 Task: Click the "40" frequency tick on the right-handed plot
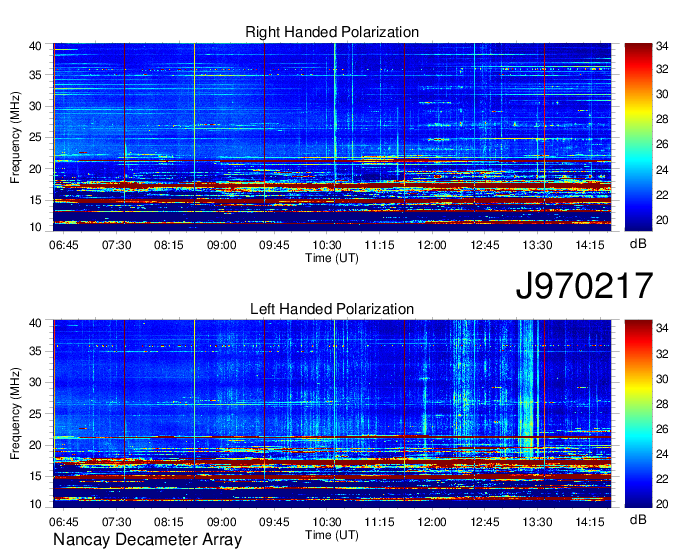click(35, 46)
